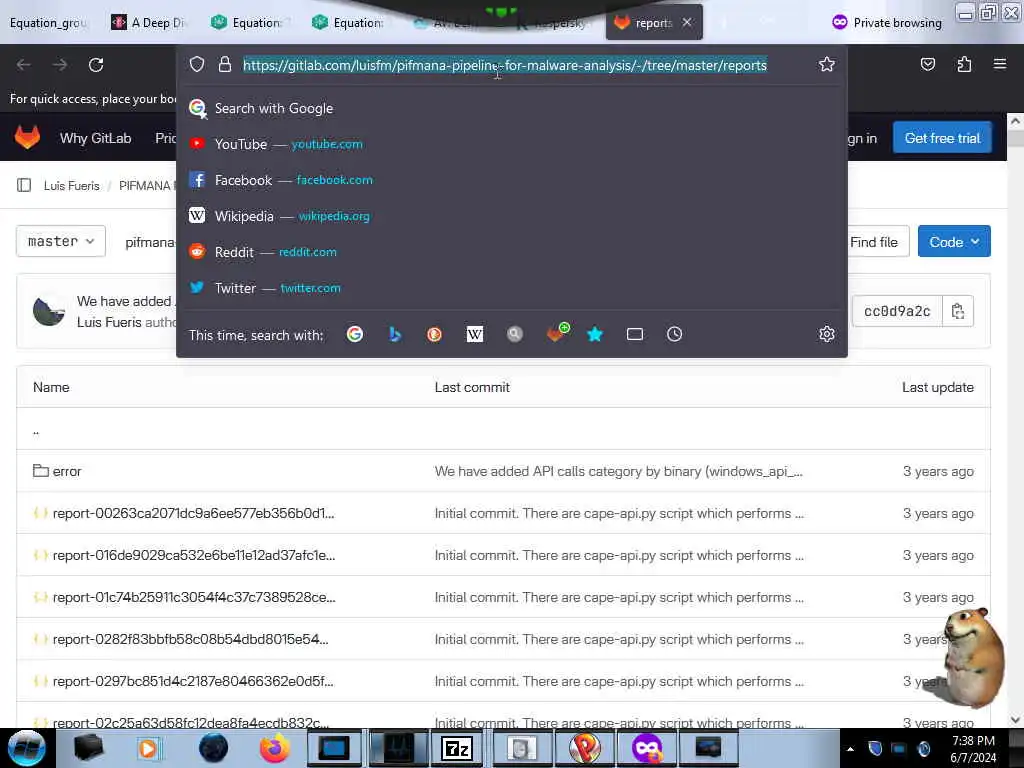1024x768 pixels.
Task: Go to parent directory .. row
Action: (503, 429)
